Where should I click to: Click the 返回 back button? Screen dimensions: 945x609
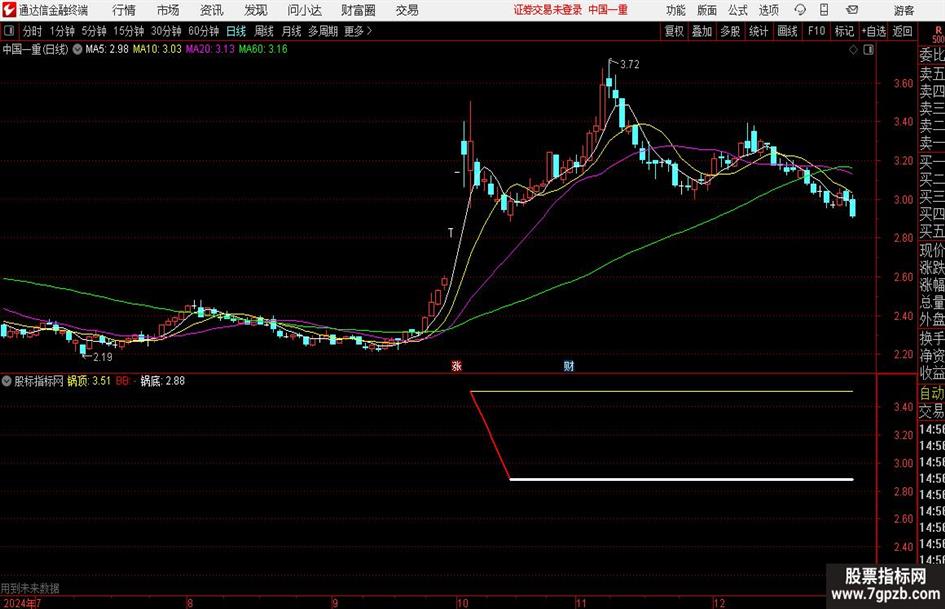point(902,31)
